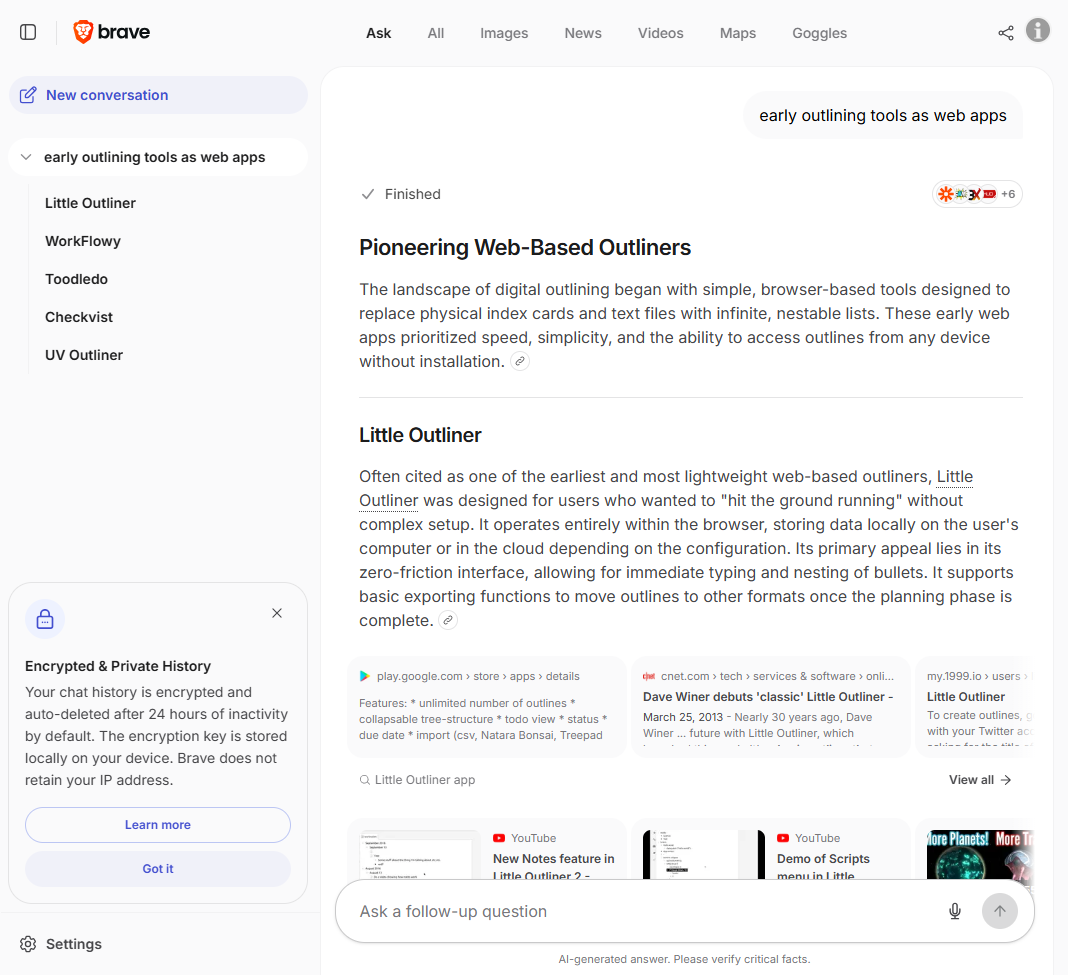Click the AI-generated answer disclaimer text
1068x975 pixels.
pyautogui.click(x=684, y=959)
